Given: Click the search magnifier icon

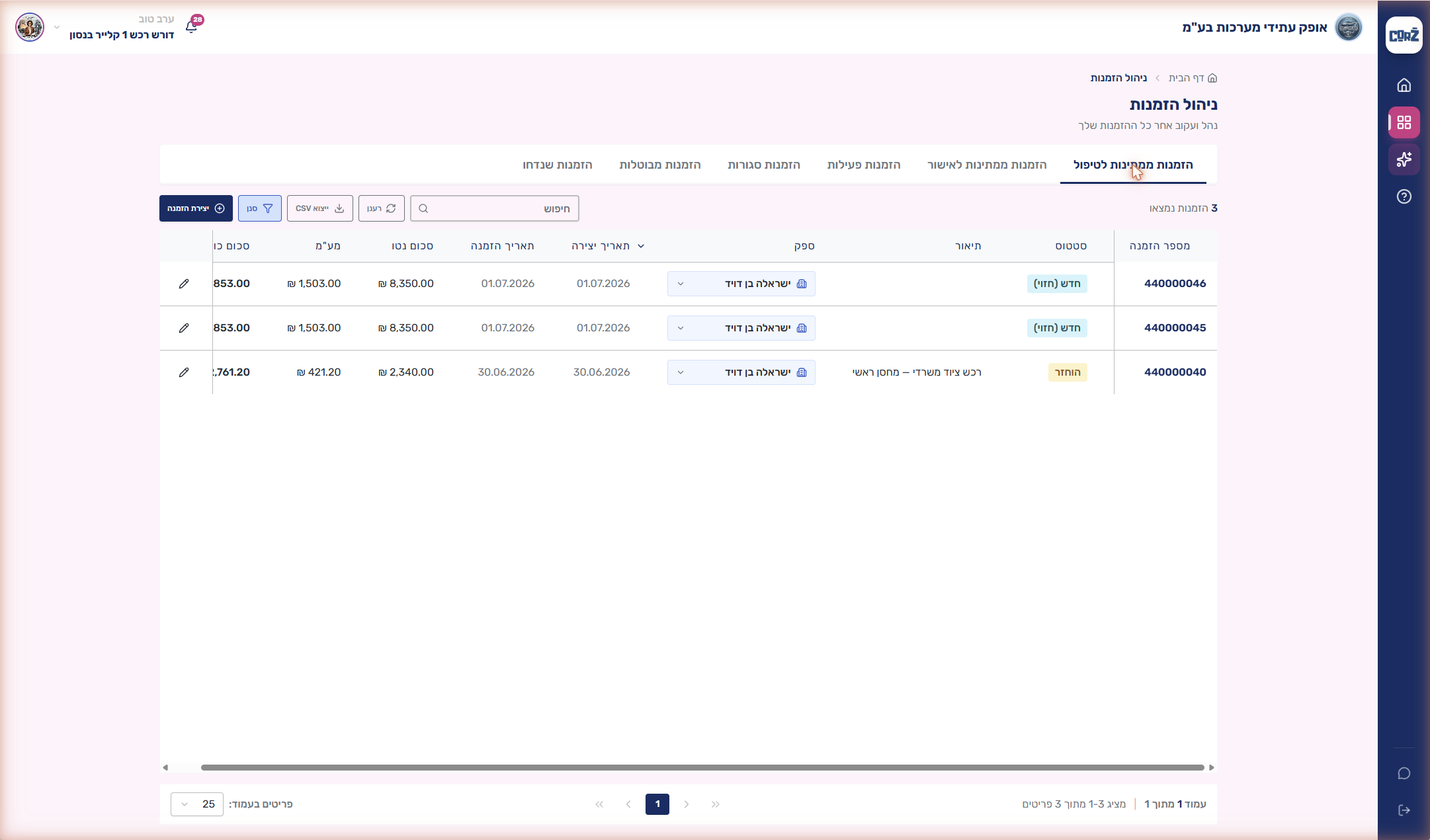Looking at the screenshot, I should (x=423, y=208).
